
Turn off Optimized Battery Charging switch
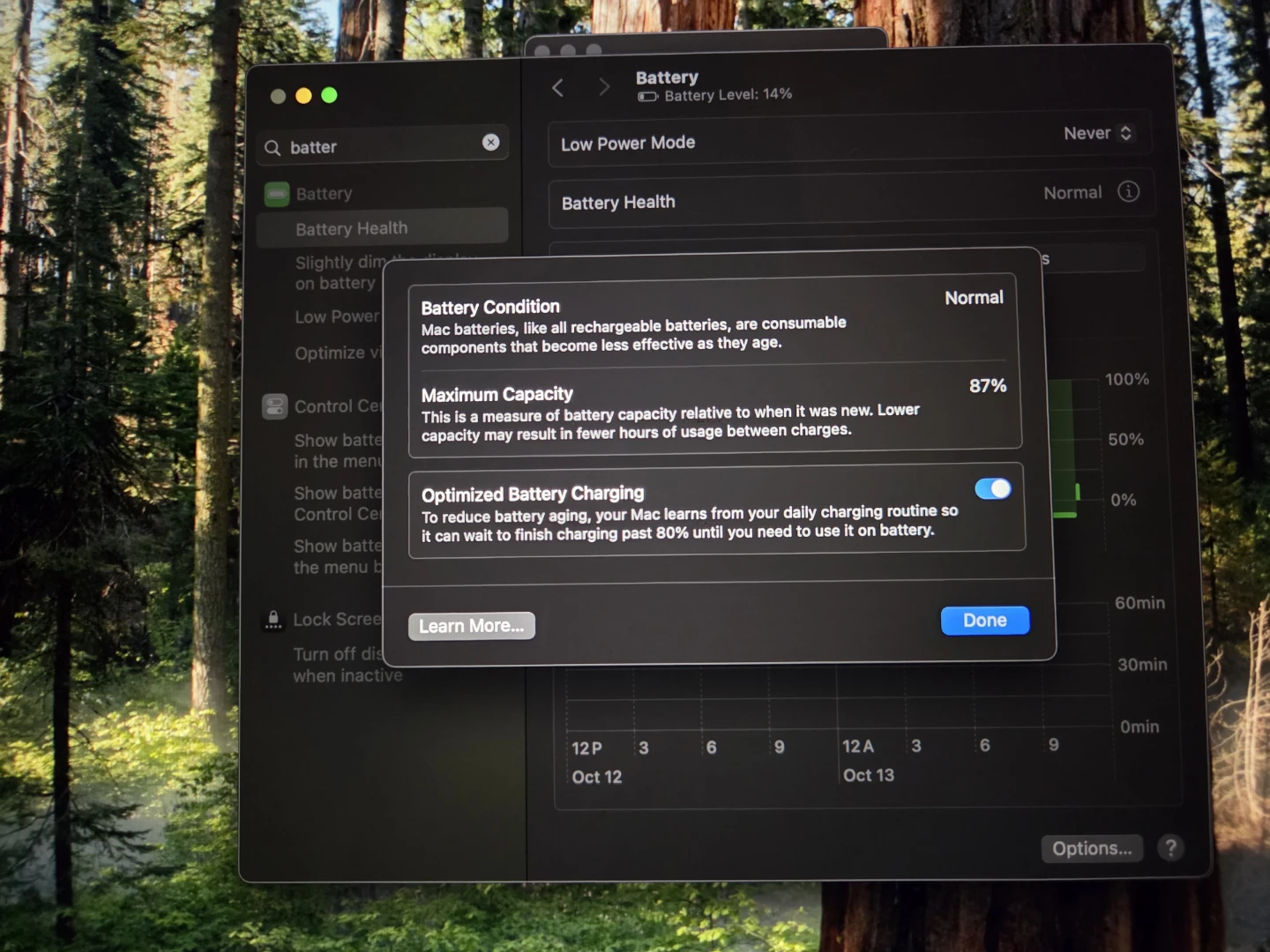coord(993,488)
